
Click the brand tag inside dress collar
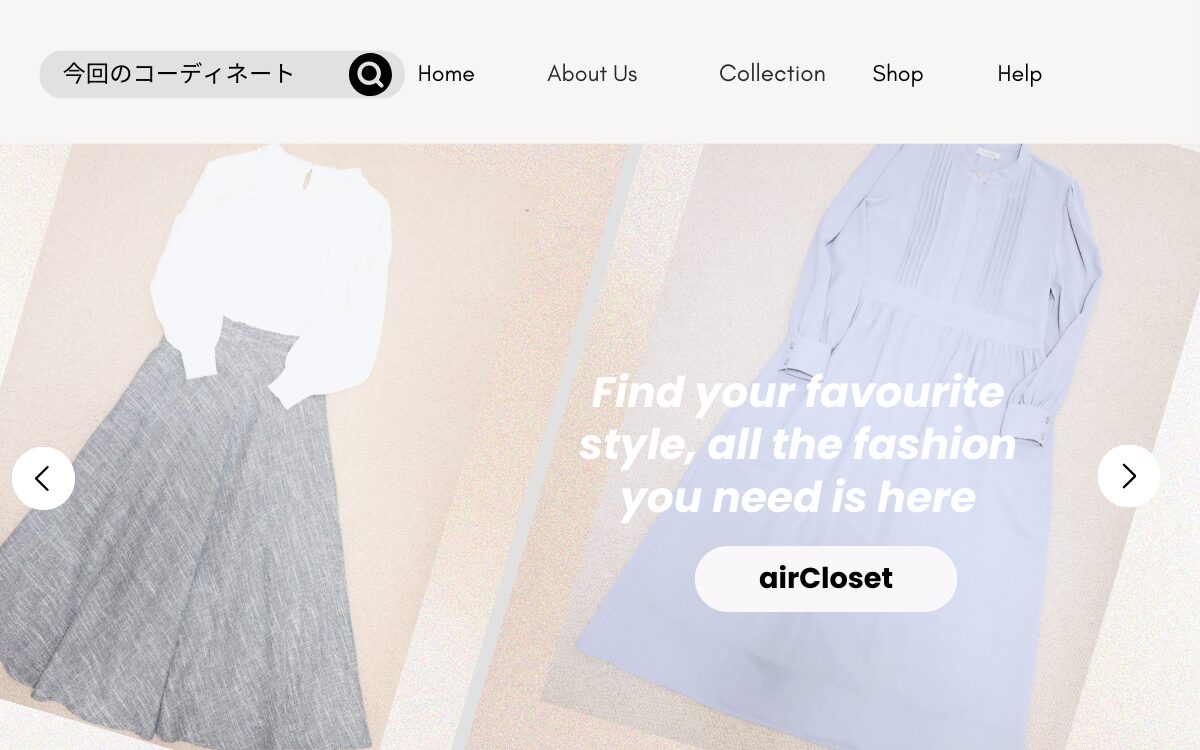click(x=988, y=152)
